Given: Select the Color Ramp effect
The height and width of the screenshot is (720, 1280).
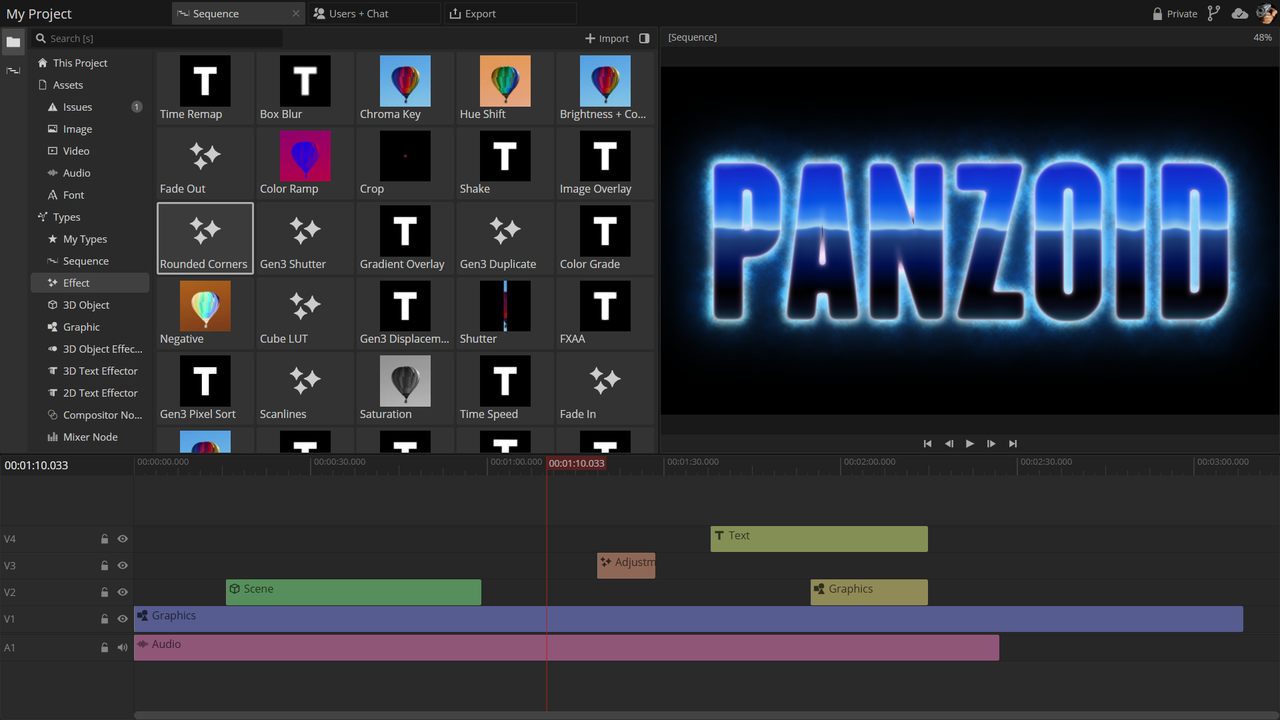Looking at the screenshot, I should tap(305, 163).
